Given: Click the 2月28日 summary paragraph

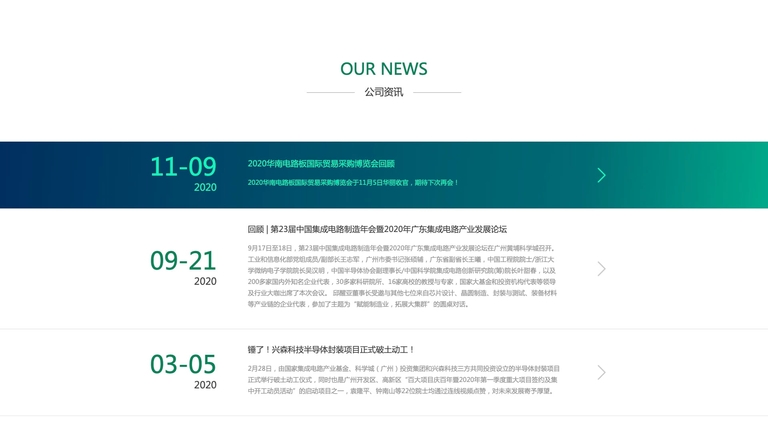Looking at the screenshot, I should [404, 380].
